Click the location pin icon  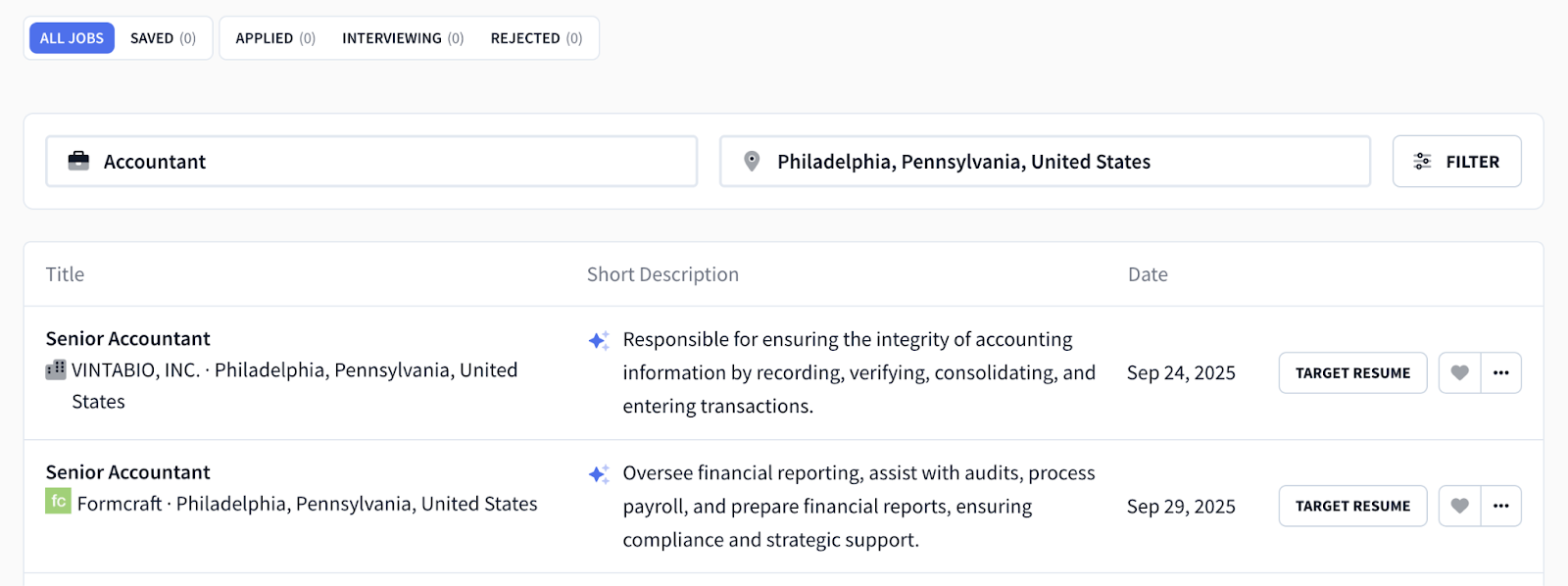coord(752,161)
